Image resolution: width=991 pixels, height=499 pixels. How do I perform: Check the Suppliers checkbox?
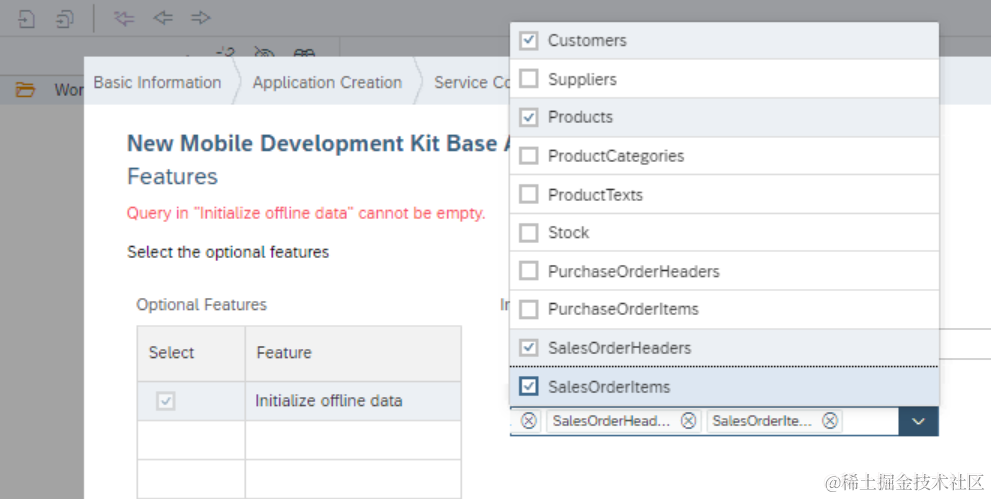tap(529, 79)
